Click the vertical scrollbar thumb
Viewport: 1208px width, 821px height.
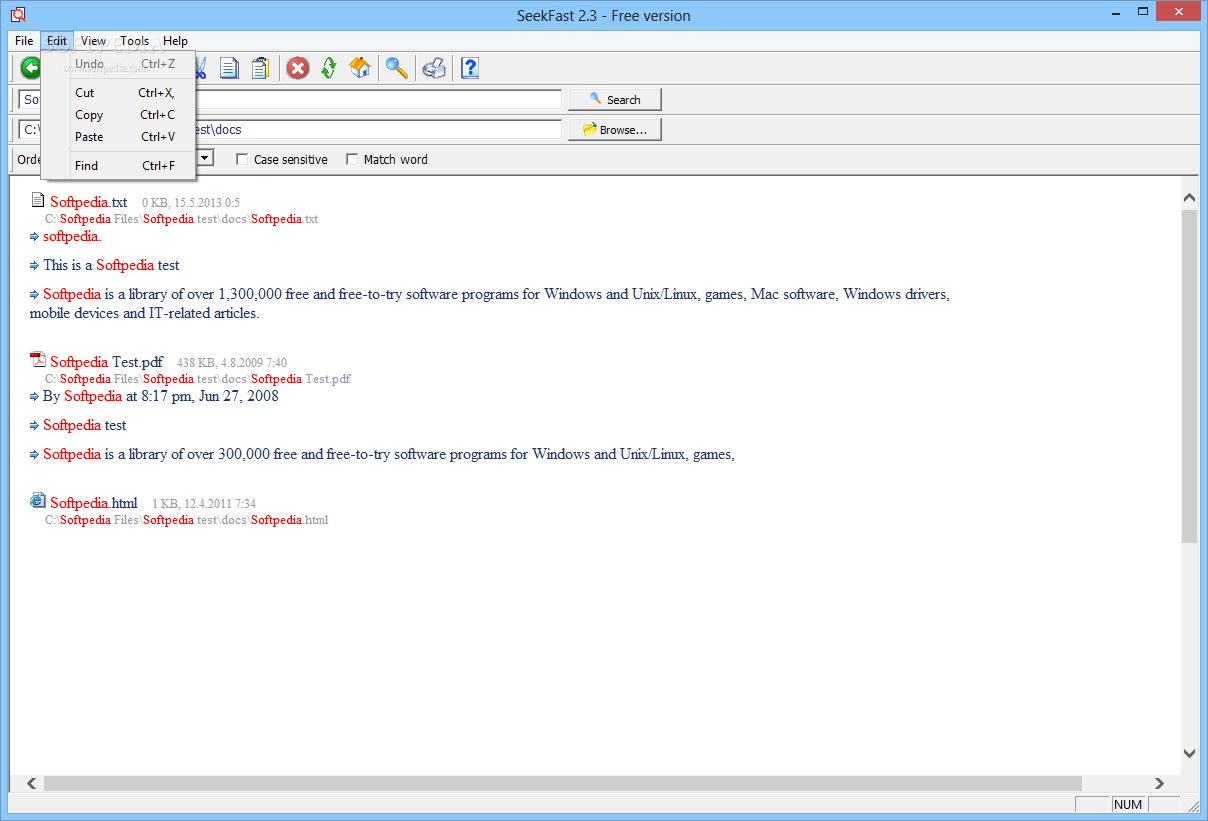click(1189, 376)
